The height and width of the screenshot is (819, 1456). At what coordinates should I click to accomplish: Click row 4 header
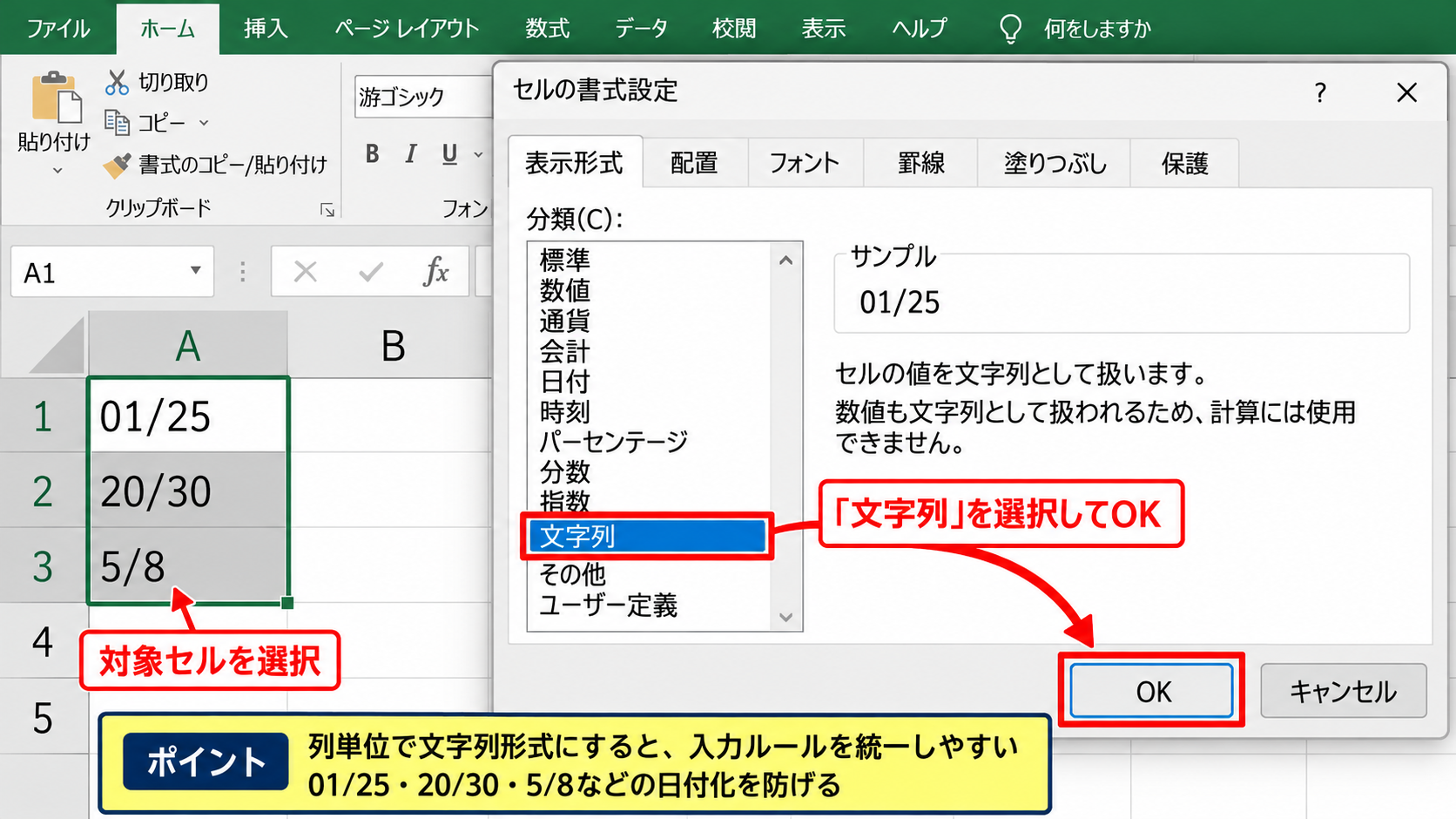[x=44, y=641]
